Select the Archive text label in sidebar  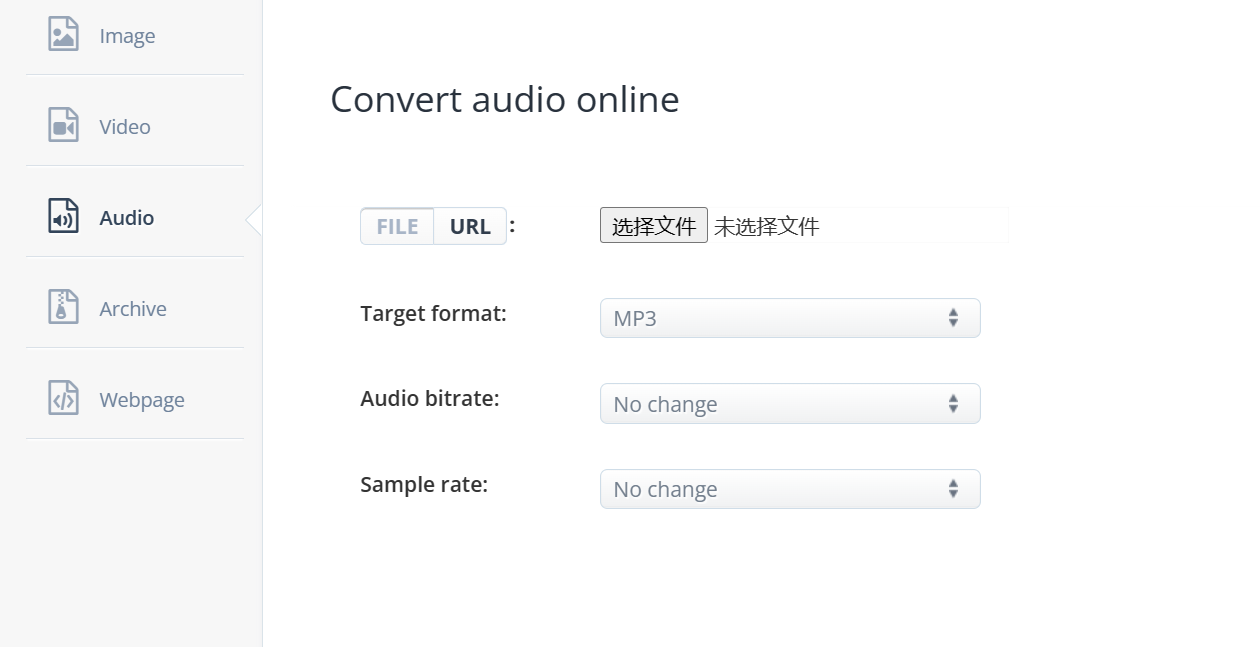[x=133, y=309]
